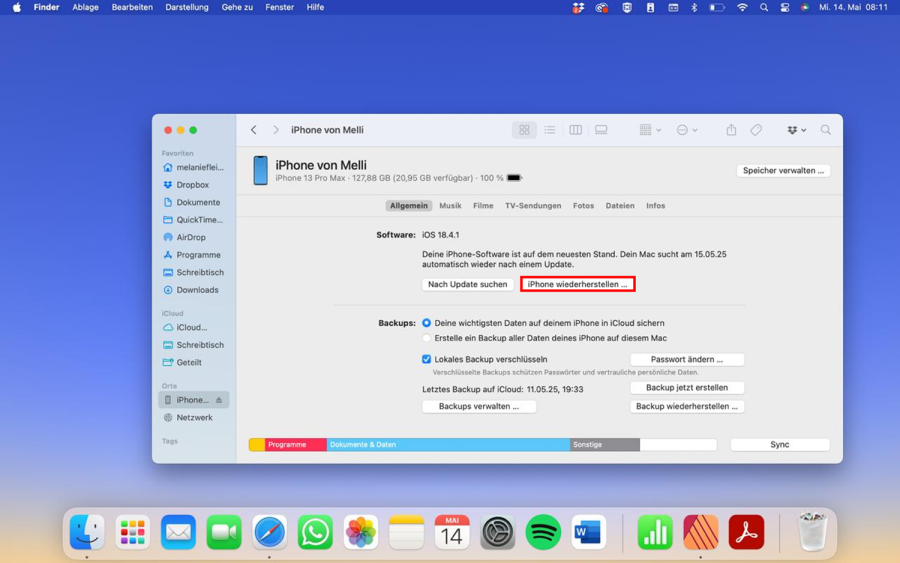Open Wi-Fi status in menu bar
This screenshot has width=900, height=563.
pos(742,7)
